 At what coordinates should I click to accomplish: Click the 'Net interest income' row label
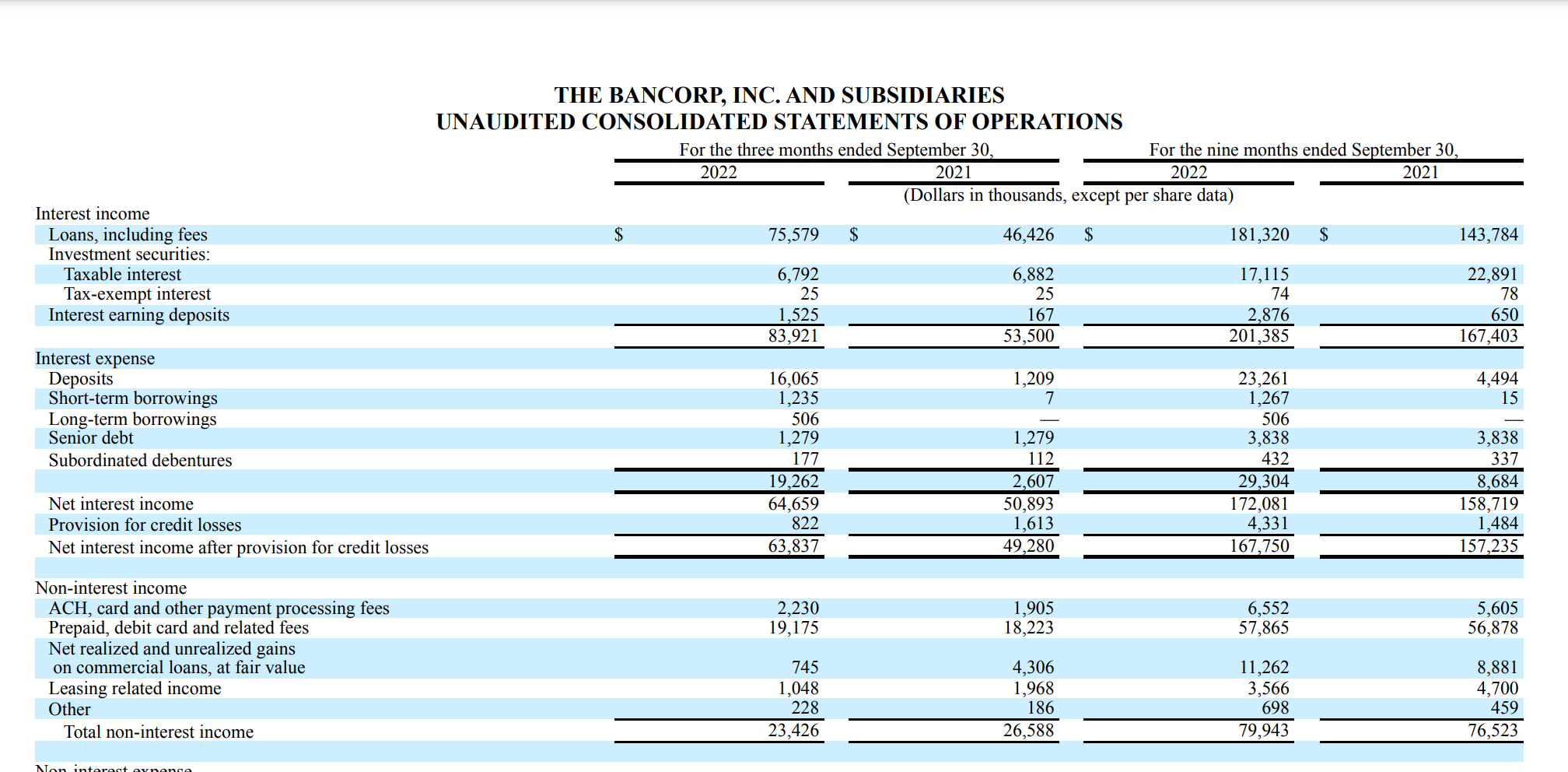point(121,504)
